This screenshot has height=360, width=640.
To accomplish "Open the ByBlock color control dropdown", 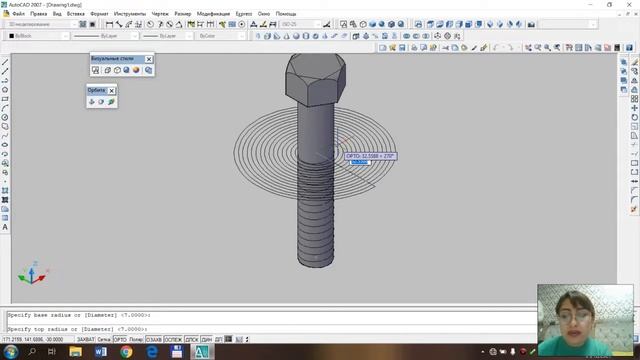I will [38, 36].
